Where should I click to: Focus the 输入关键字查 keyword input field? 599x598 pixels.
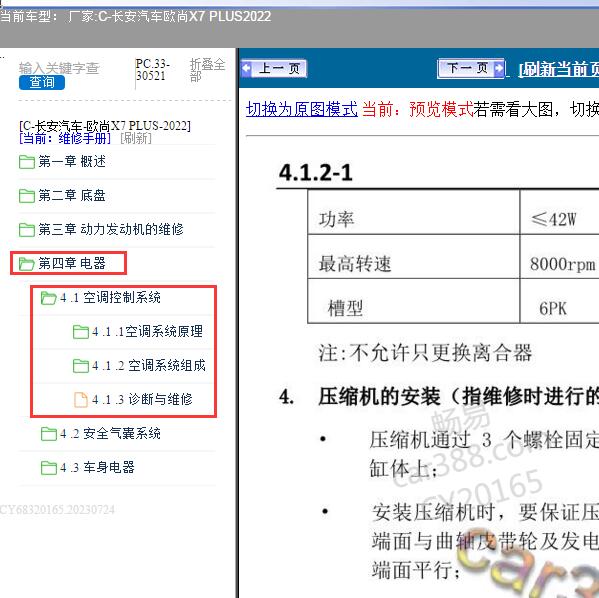59,68
